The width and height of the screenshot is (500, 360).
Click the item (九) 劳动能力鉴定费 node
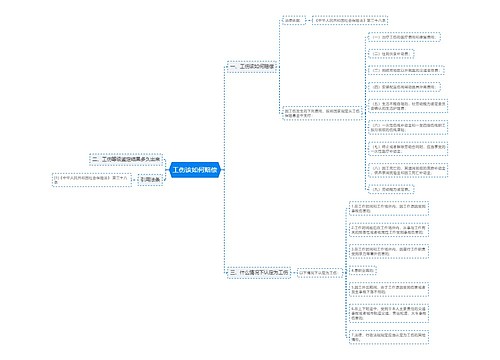coord(391,189)
